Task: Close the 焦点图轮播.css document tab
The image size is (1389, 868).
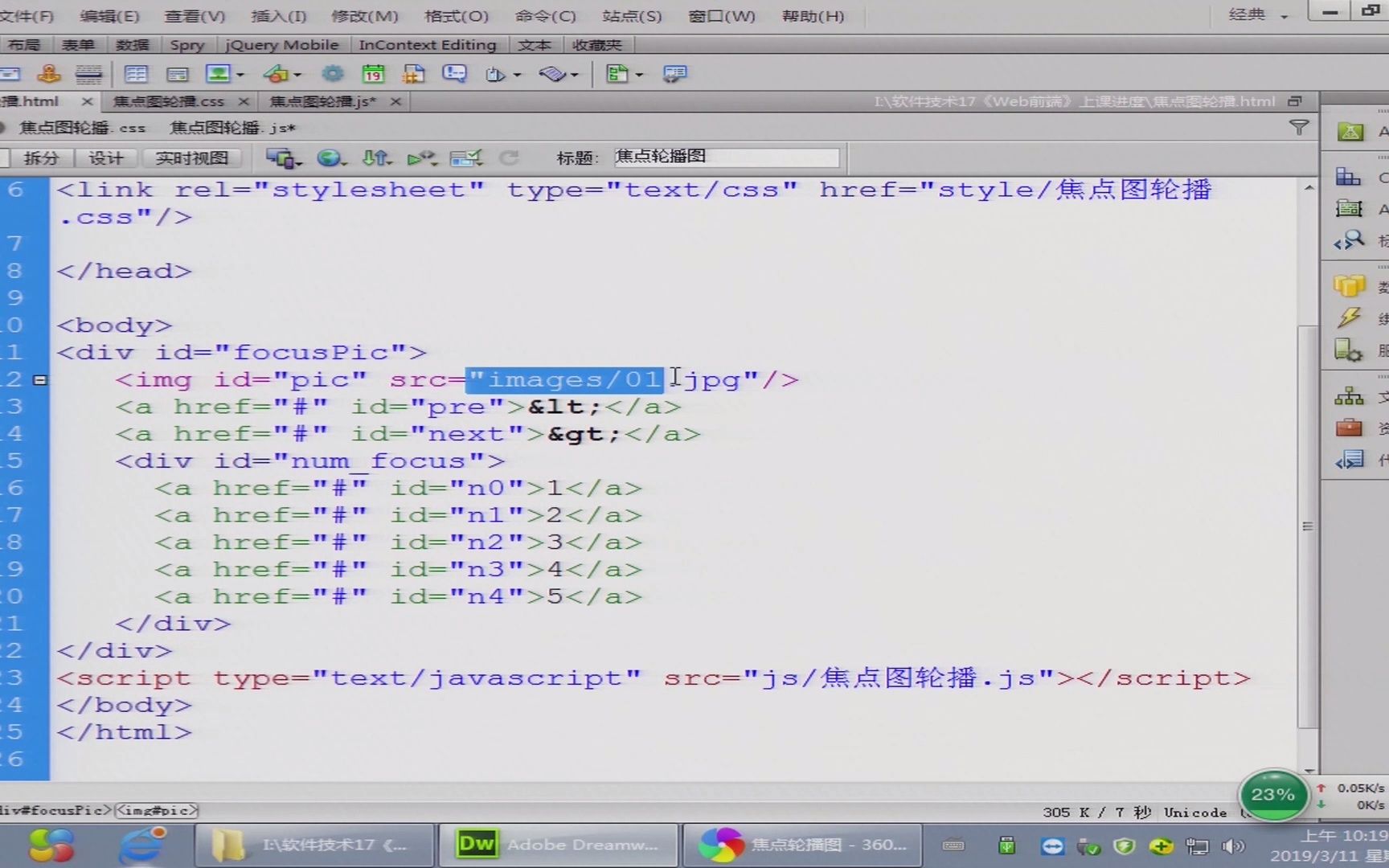Action: pos(243,101)
